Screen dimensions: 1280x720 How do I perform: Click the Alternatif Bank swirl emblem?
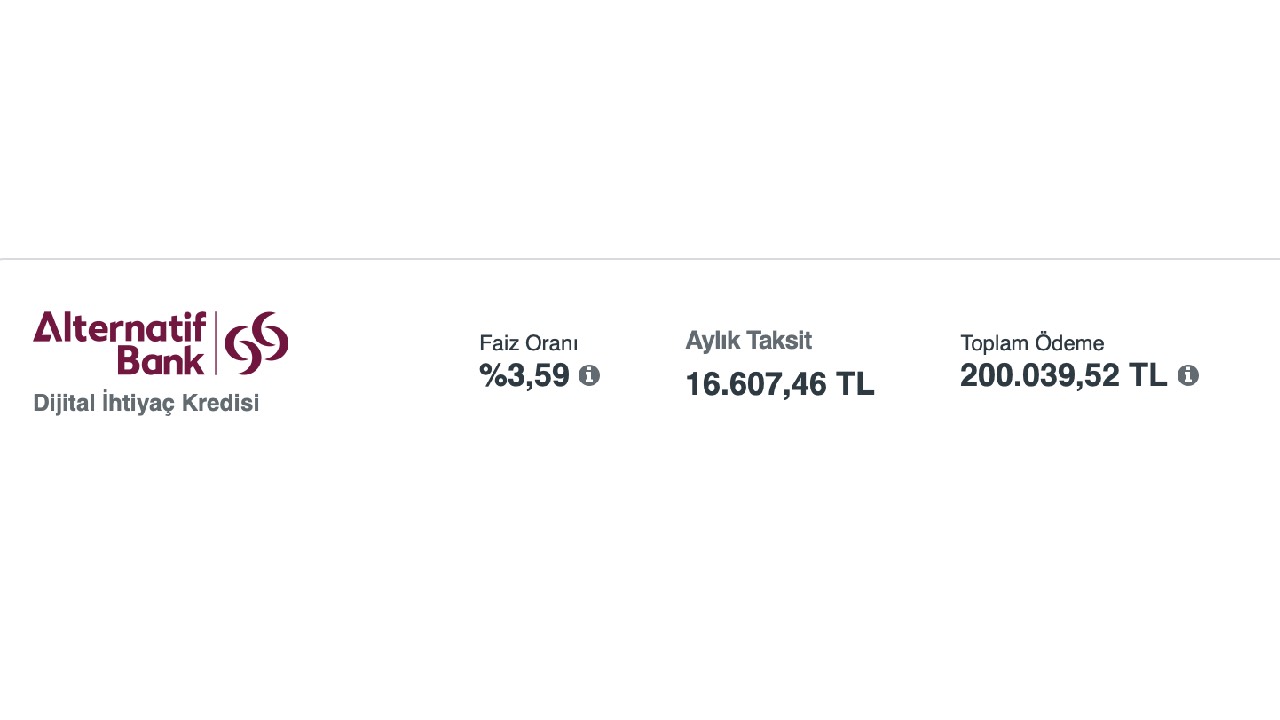(257, 342)
